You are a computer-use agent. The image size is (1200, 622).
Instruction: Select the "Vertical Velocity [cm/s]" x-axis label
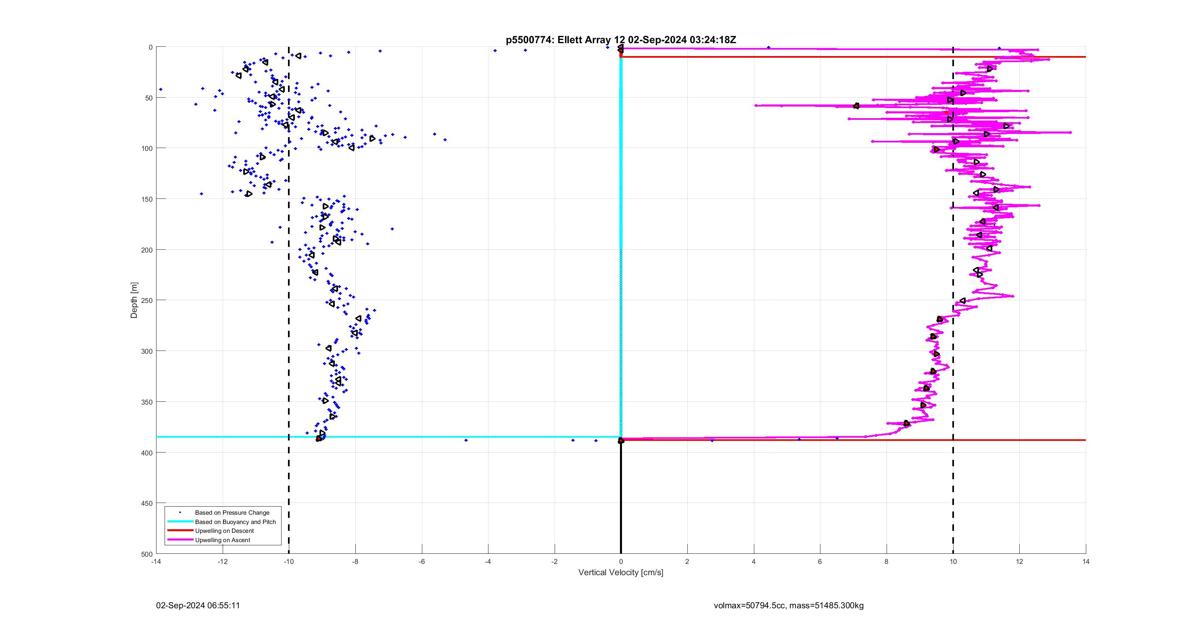point(621,573)
